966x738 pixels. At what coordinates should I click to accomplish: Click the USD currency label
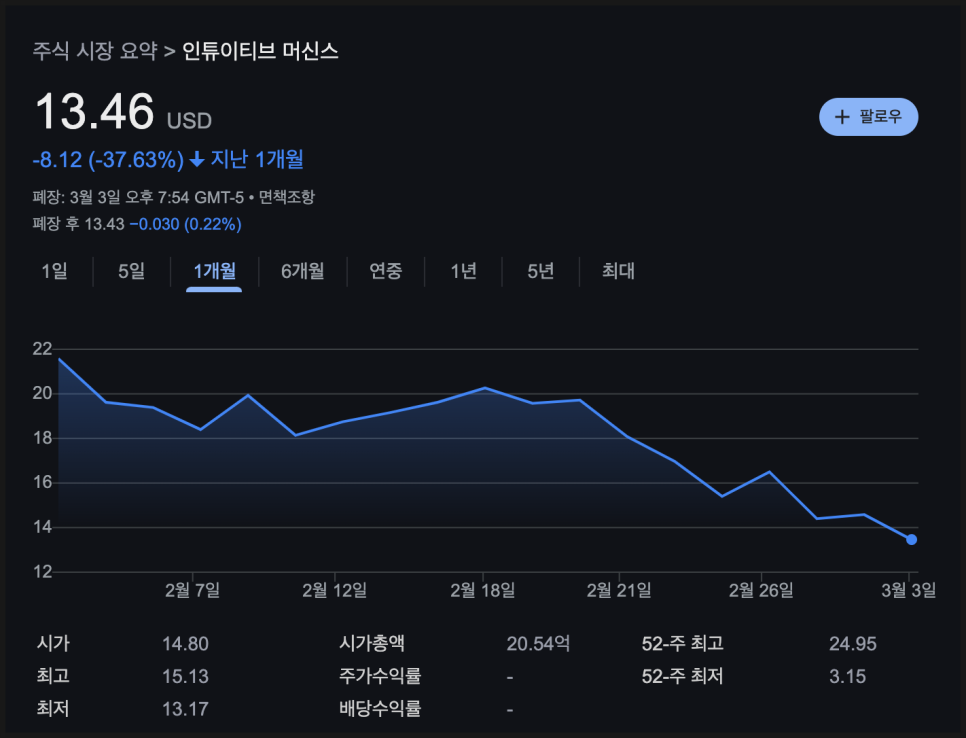point(189,121)
